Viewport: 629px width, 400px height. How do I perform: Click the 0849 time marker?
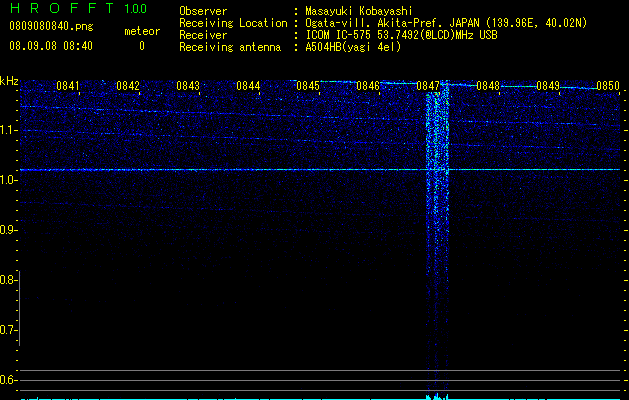point(548,86)
